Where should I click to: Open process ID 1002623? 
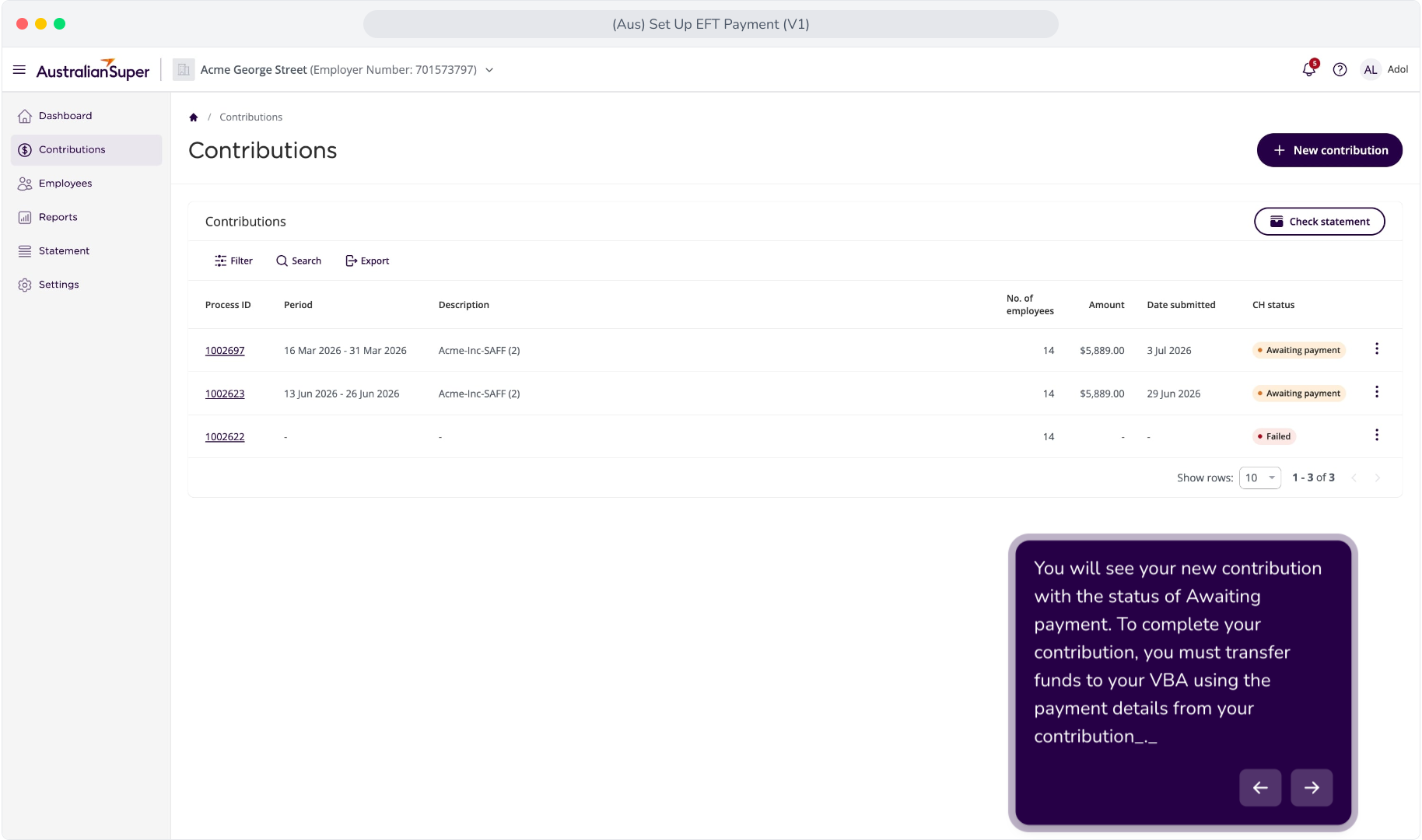[x=225, y=394]
